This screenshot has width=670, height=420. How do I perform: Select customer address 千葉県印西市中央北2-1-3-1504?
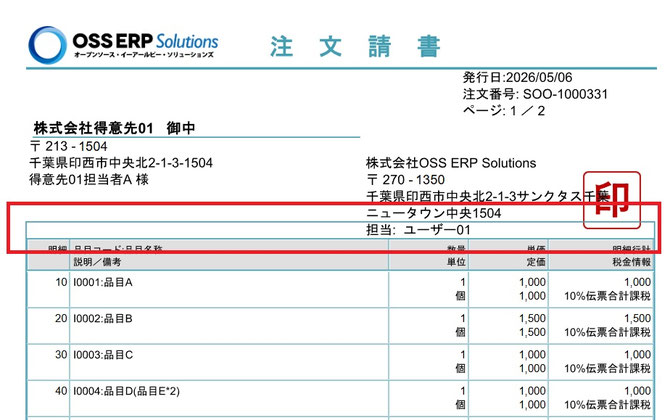click(x=121, y=163)
